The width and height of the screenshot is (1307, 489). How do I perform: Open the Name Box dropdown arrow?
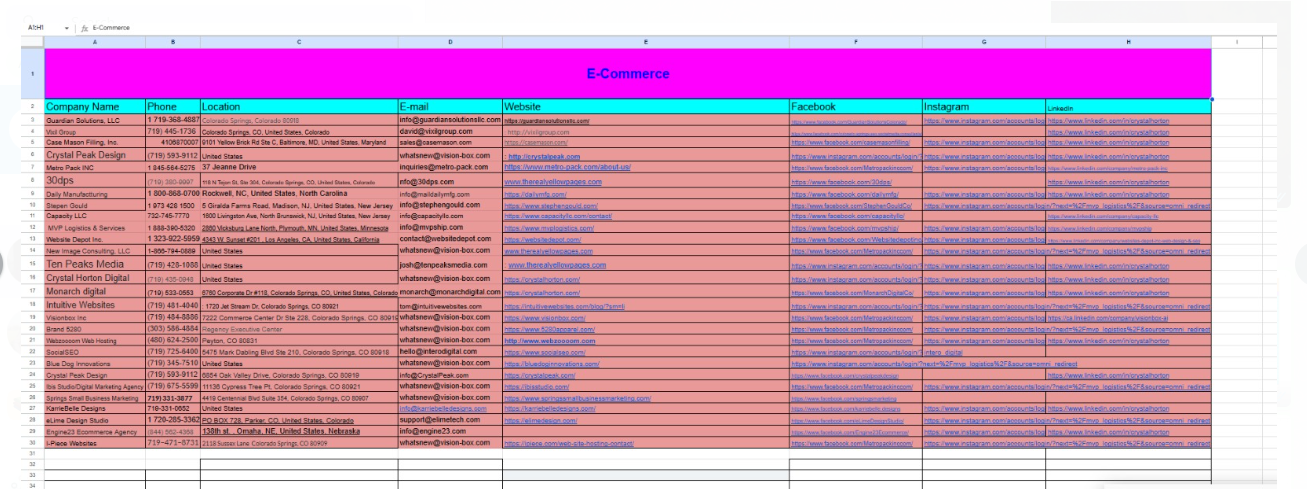click(x=67, y=27)
